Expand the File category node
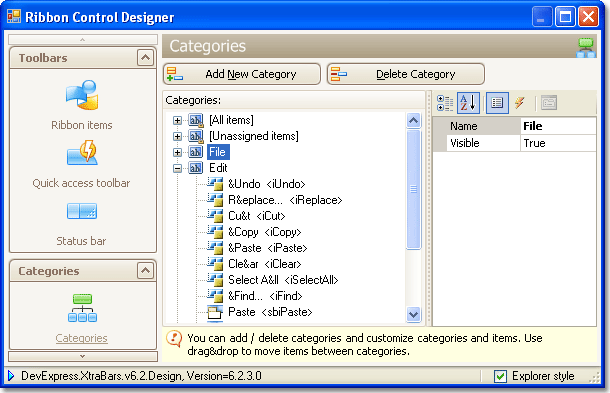 pos(177,152)
